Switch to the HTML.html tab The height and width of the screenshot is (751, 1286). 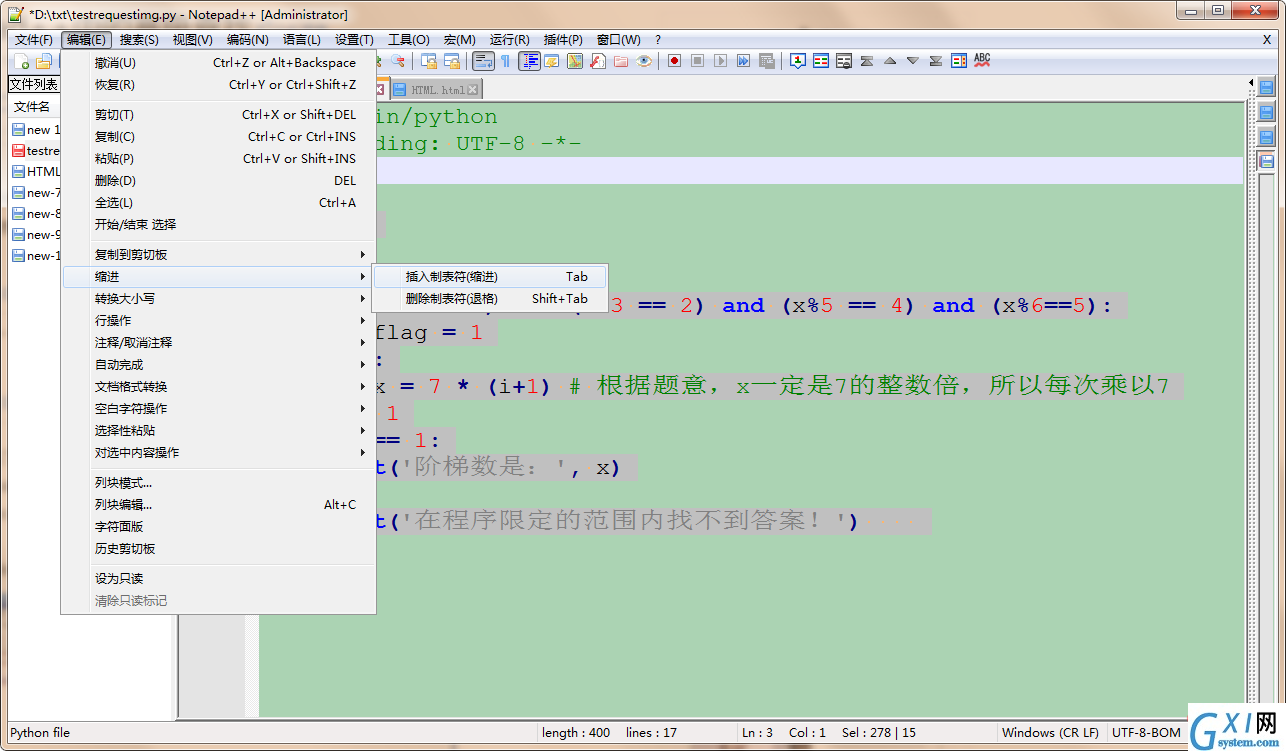point(436,89)
